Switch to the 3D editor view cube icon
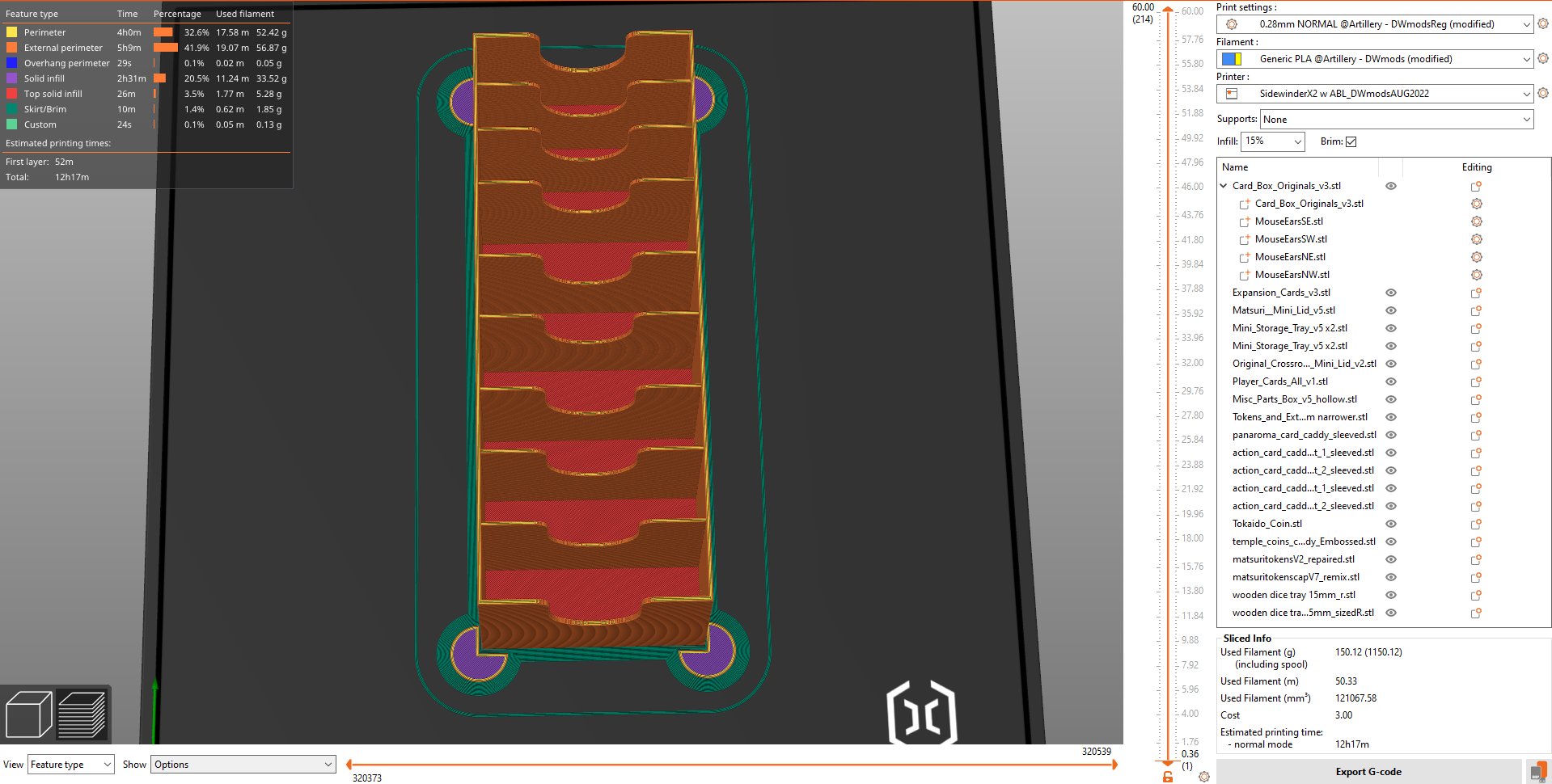 pyautogui.click(x=28, y=714)
